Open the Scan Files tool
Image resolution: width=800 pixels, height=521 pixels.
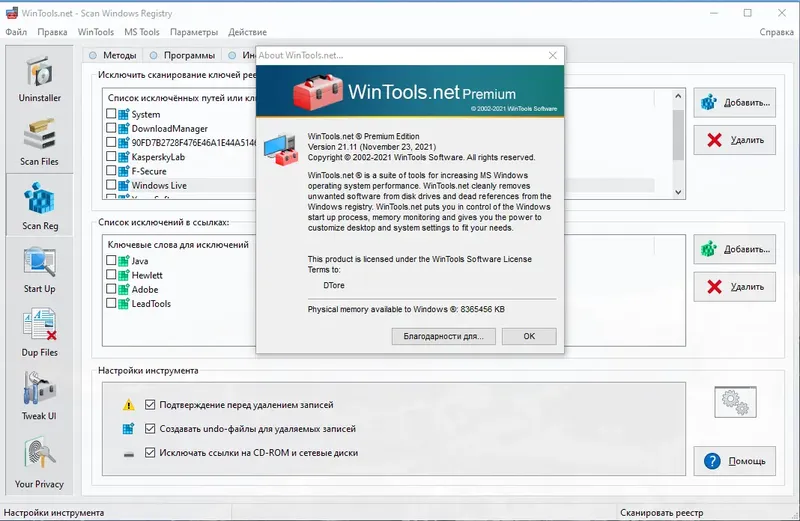tap(39, 141)
